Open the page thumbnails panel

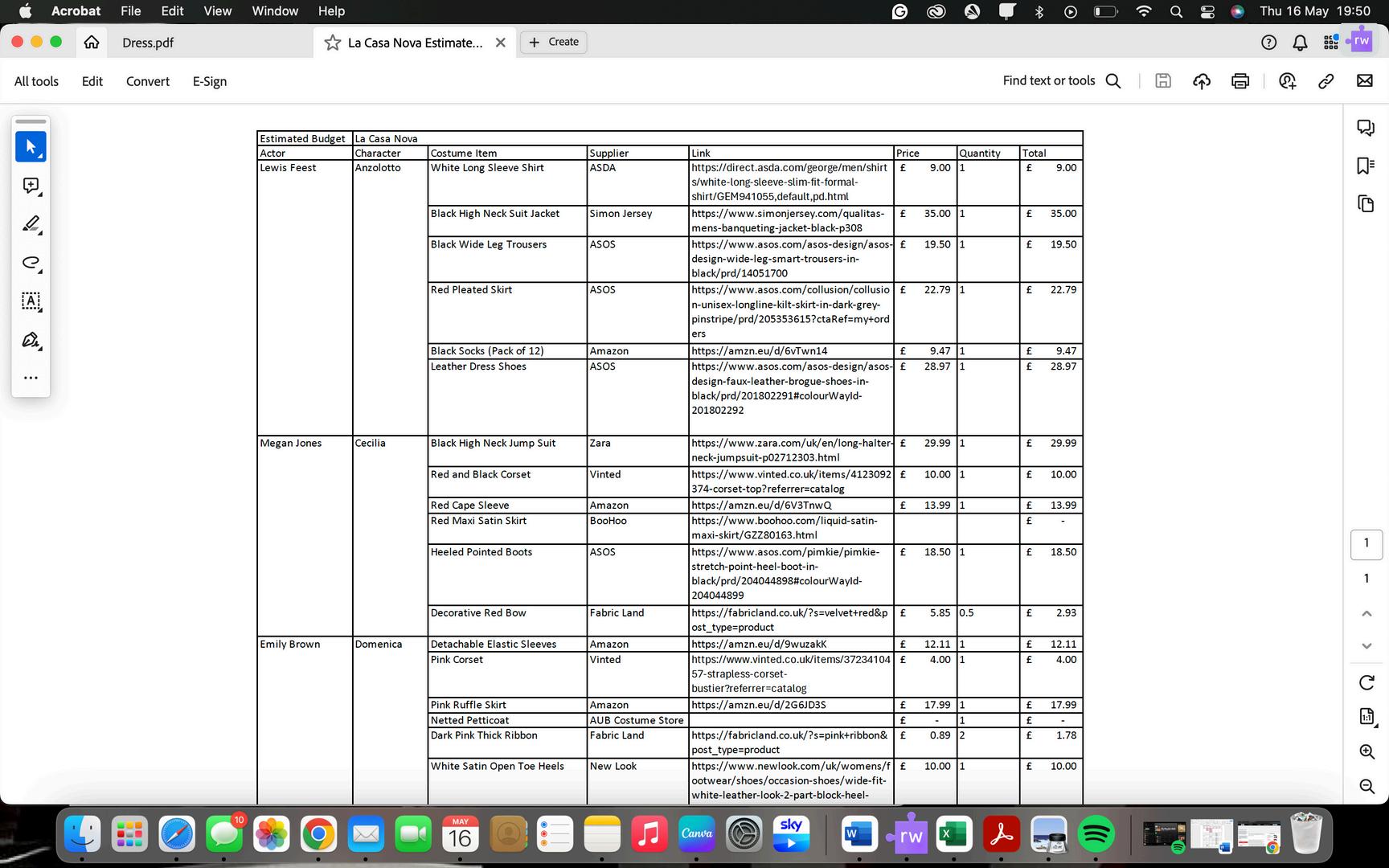[1366, 203]
